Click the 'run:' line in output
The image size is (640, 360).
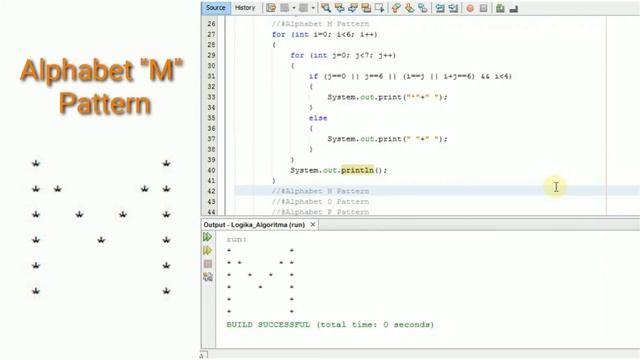[237, 240]
